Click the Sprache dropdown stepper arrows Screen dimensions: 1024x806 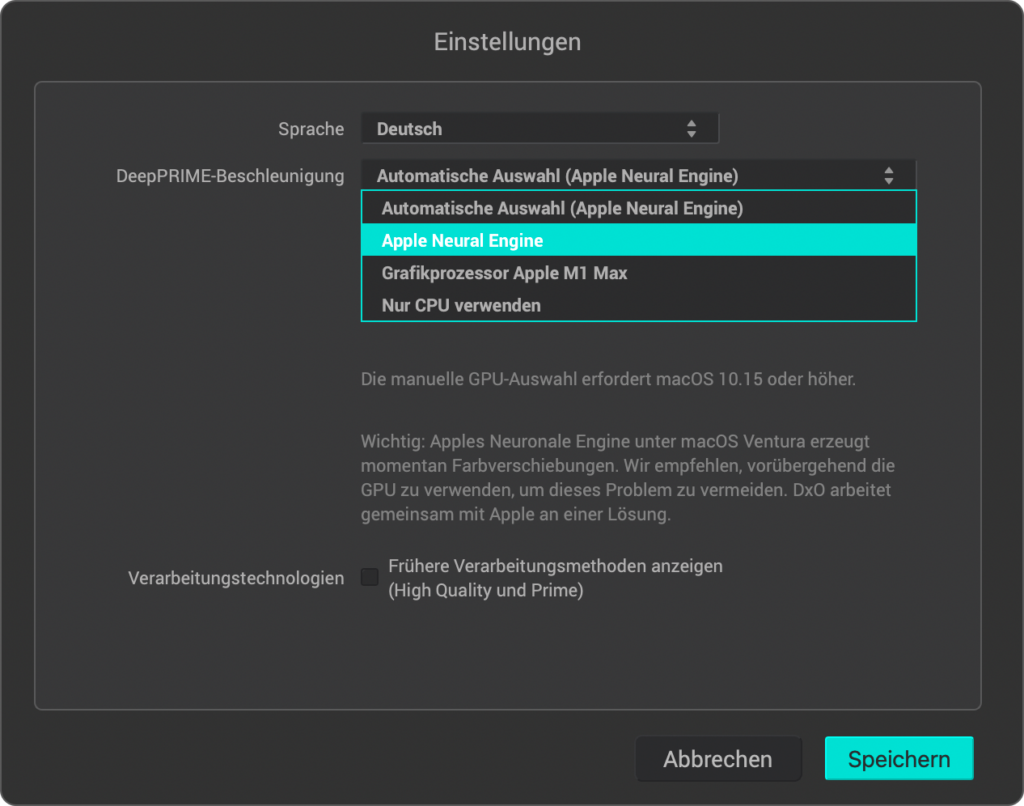tap(692, 129)
